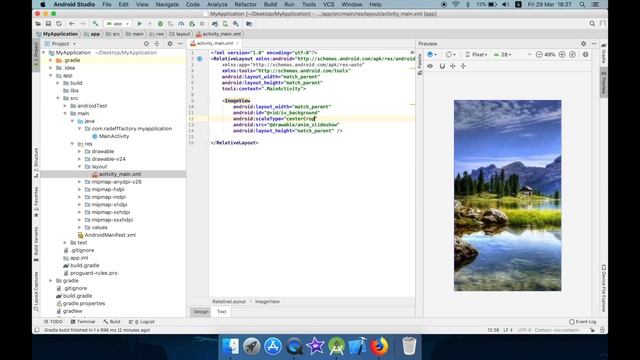
Task: Open the Analyze menu
Action: [x=217, y=4]
